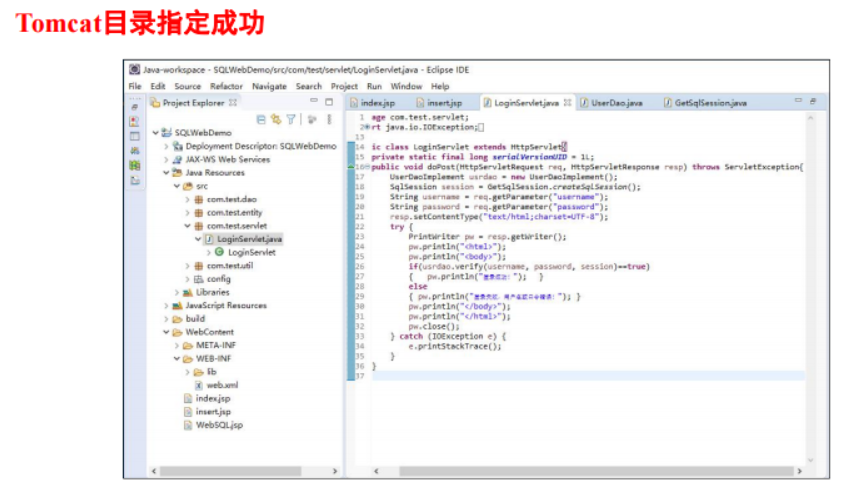Screen dimensions: 841x486
Task: Maximize the Project Explorer panel
Action: tap(329, 101)
